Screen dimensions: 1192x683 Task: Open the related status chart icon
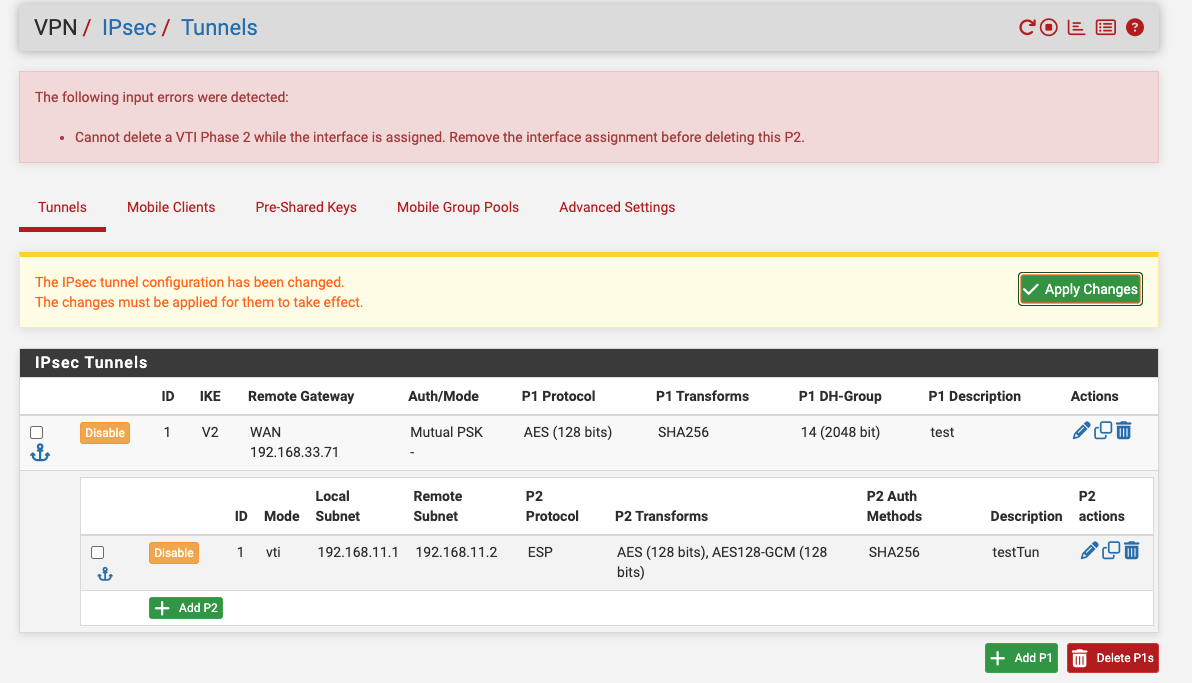coord(1076,27)
